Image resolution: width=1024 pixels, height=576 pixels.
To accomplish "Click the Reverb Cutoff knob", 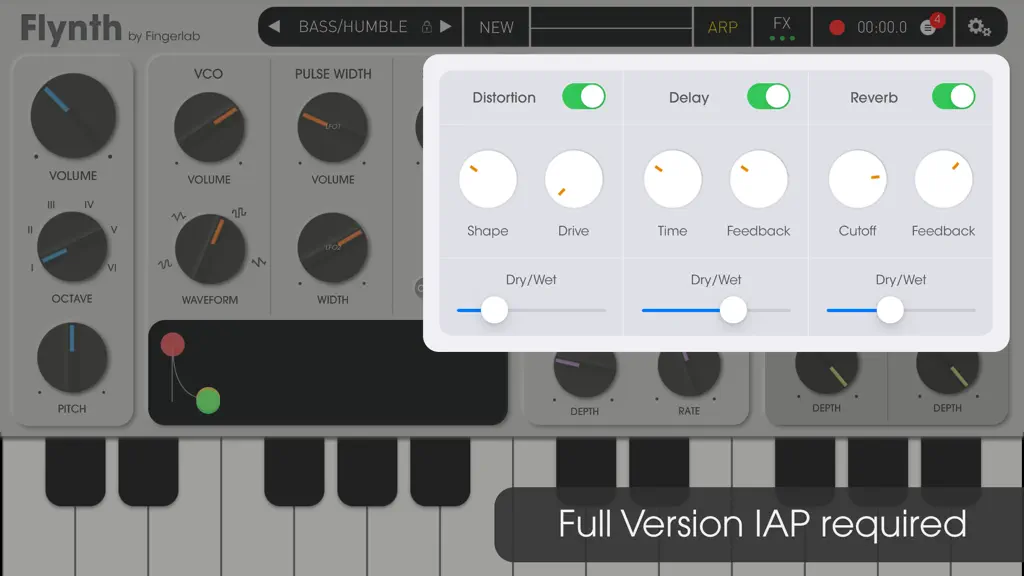I will (x=857, y=179).
